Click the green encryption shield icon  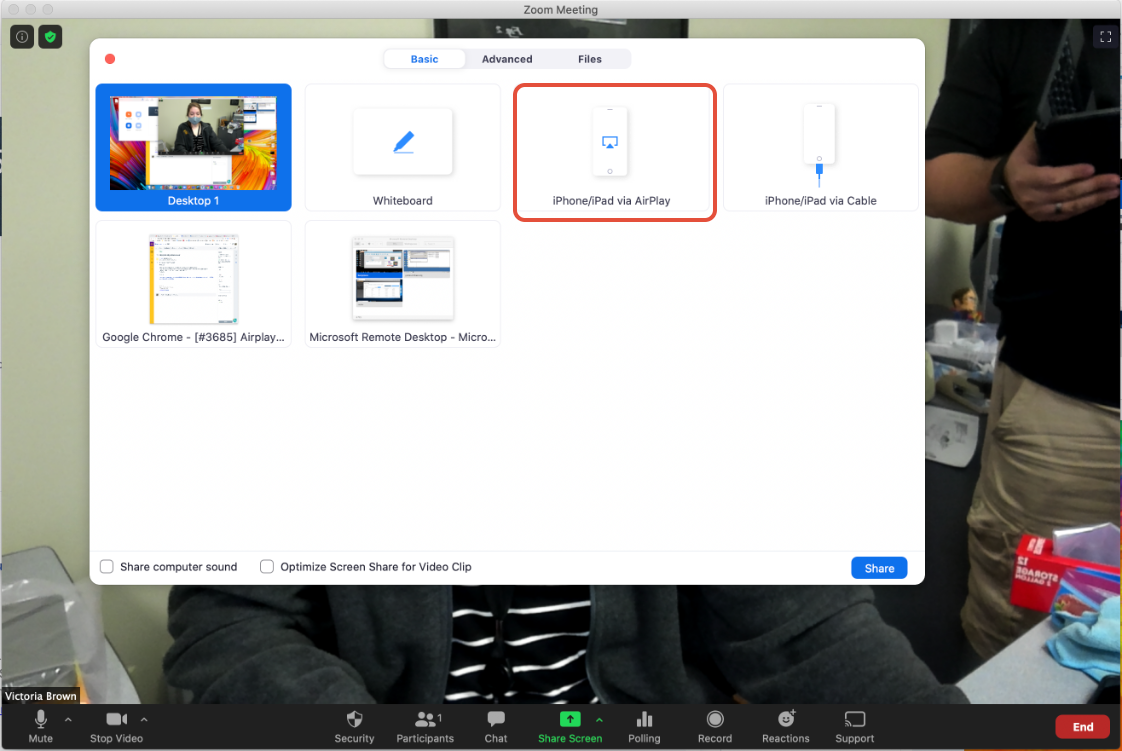[50, 36]
